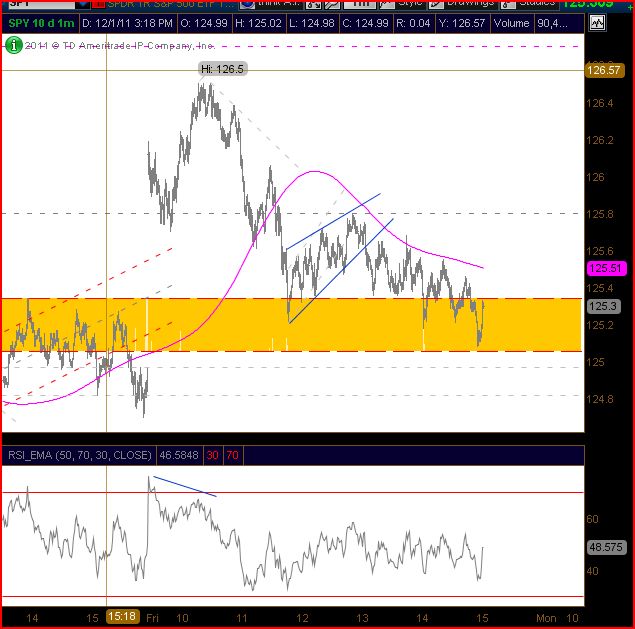Click the 12 hour label on time axis
Screen dimensions: 635x629
pos(302,618)
